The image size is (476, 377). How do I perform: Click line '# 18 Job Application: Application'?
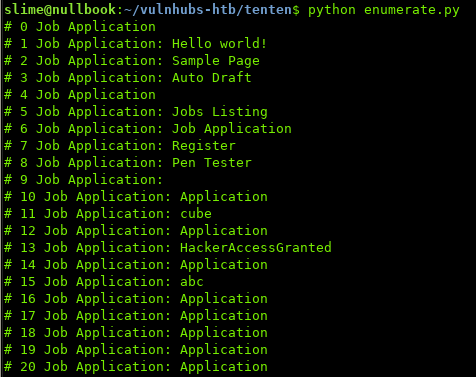(136, 333)
